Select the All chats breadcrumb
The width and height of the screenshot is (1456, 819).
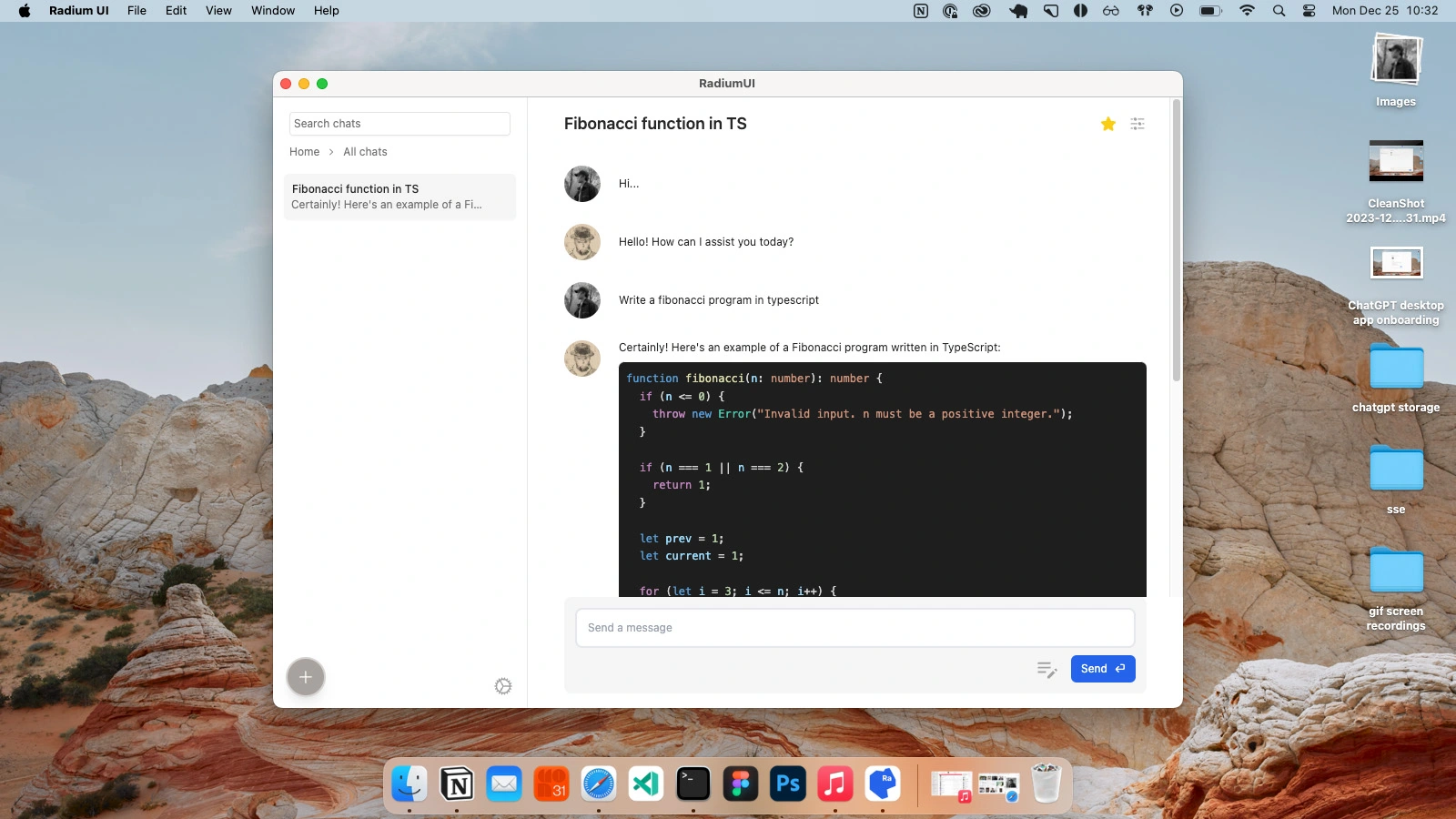click(x=365, y=152)
